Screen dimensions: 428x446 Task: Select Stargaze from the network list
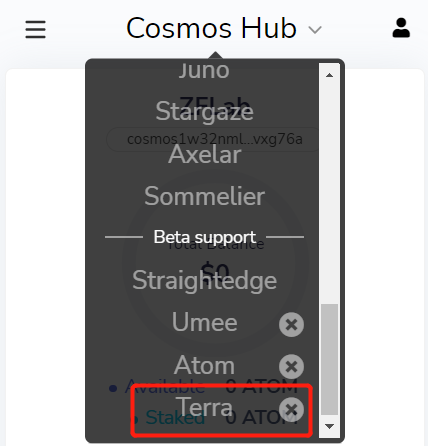(204, 111)
